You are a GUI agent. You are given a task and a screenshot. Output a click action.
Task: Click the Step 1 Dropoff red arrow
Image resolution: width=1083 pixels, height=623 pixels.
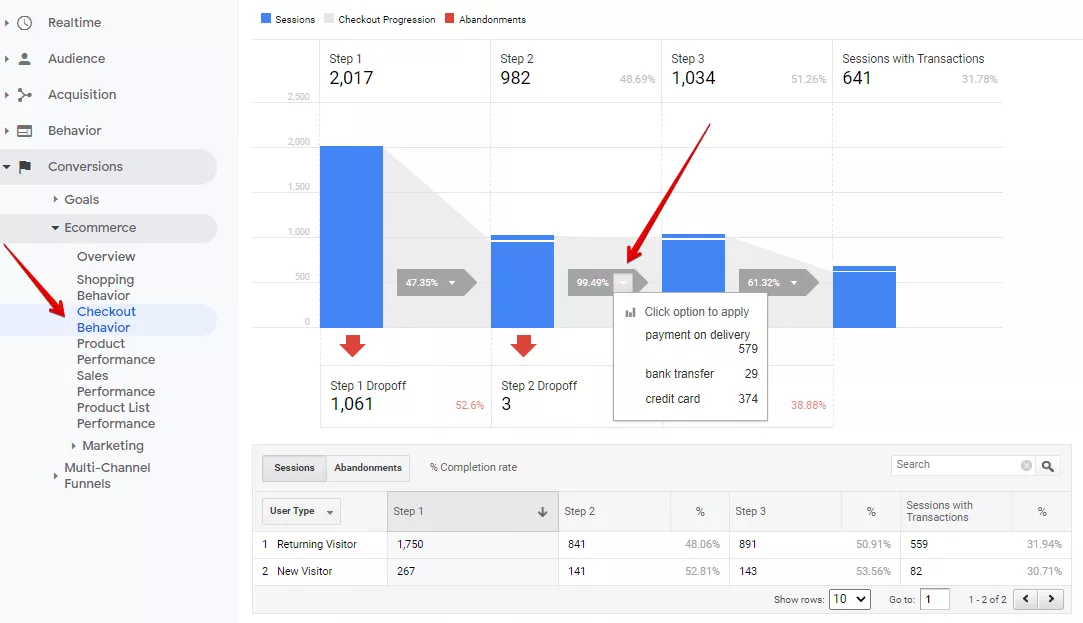coord(352,345)
